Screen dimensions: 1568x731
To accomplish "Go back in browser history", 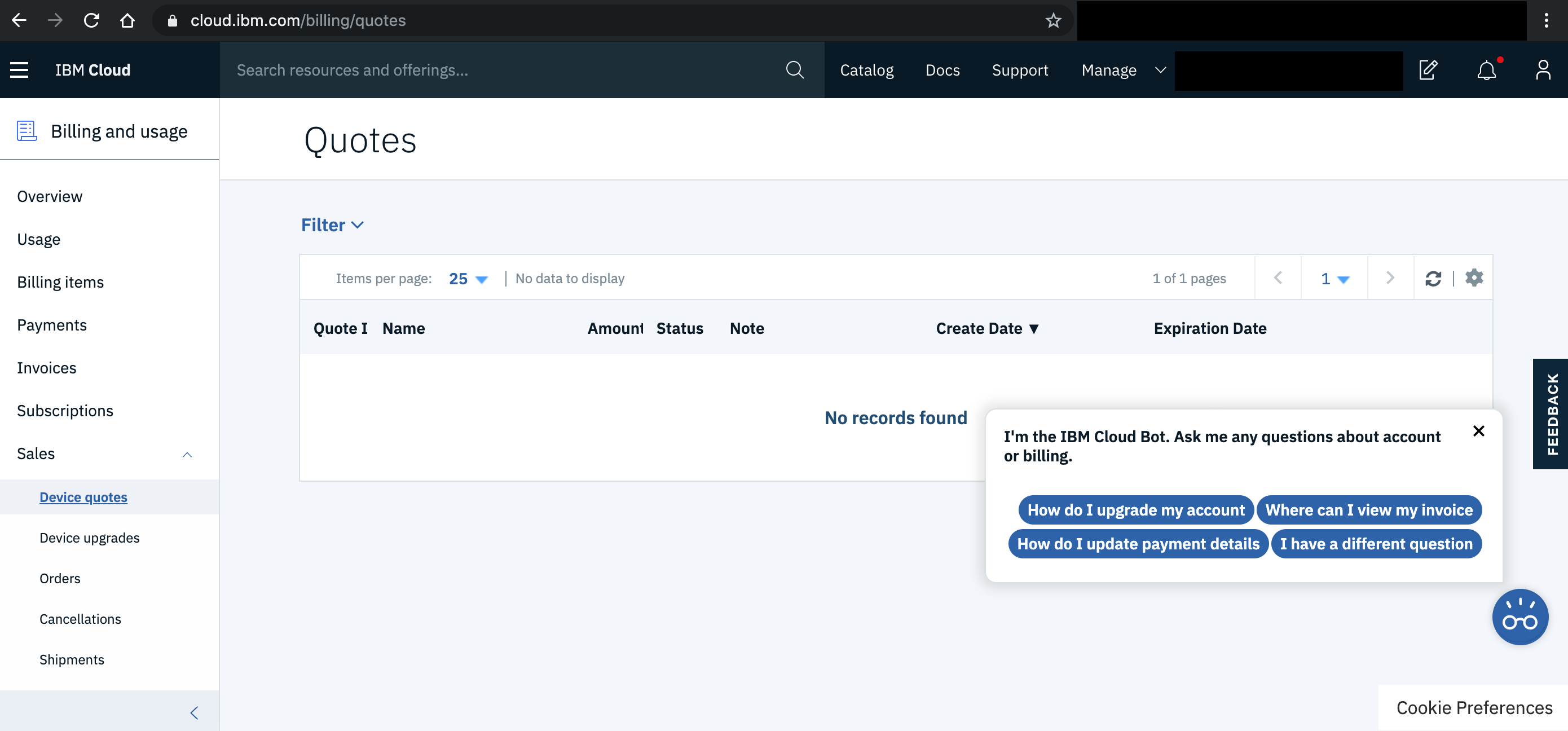I will (20, 20).
